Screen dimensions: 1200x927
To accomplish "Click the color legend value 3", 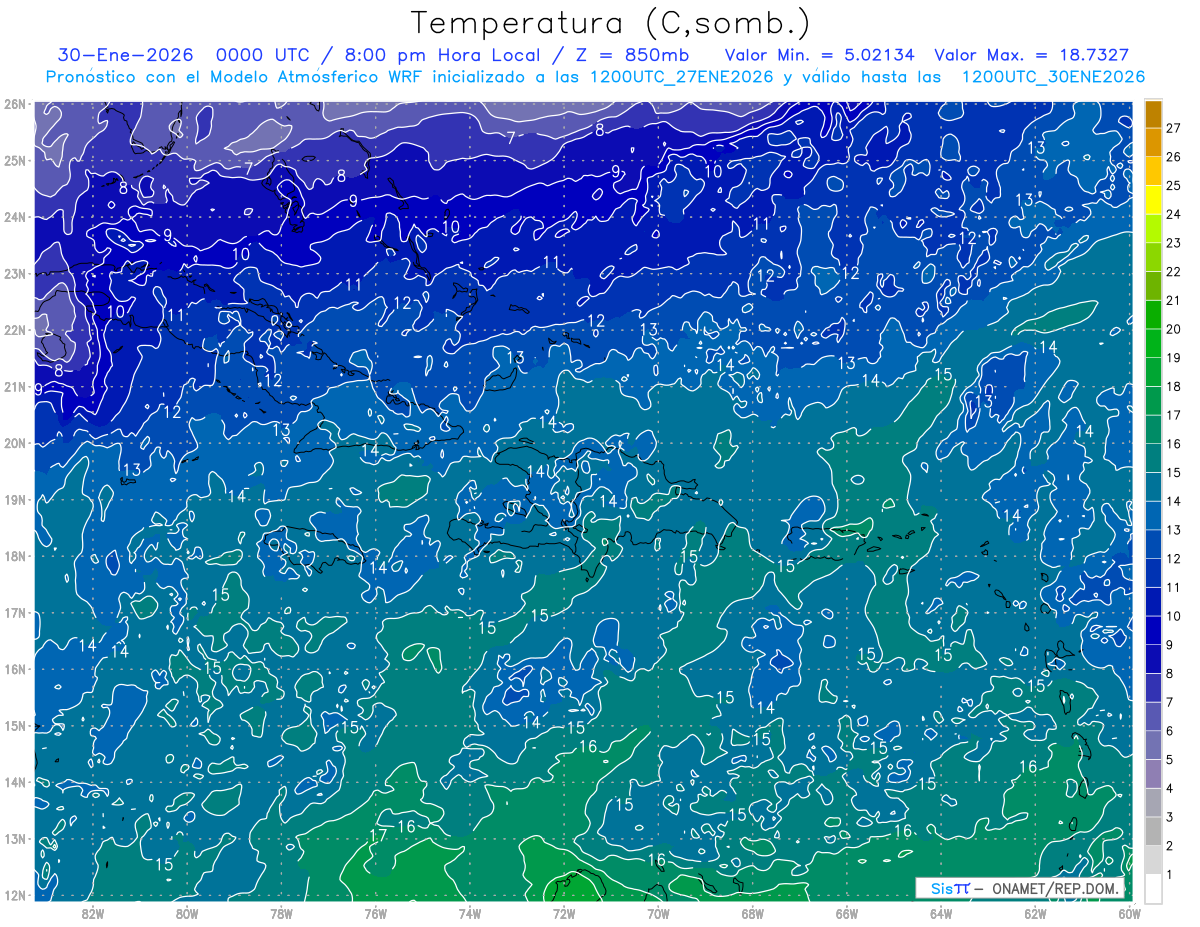I will point(1170,817).
